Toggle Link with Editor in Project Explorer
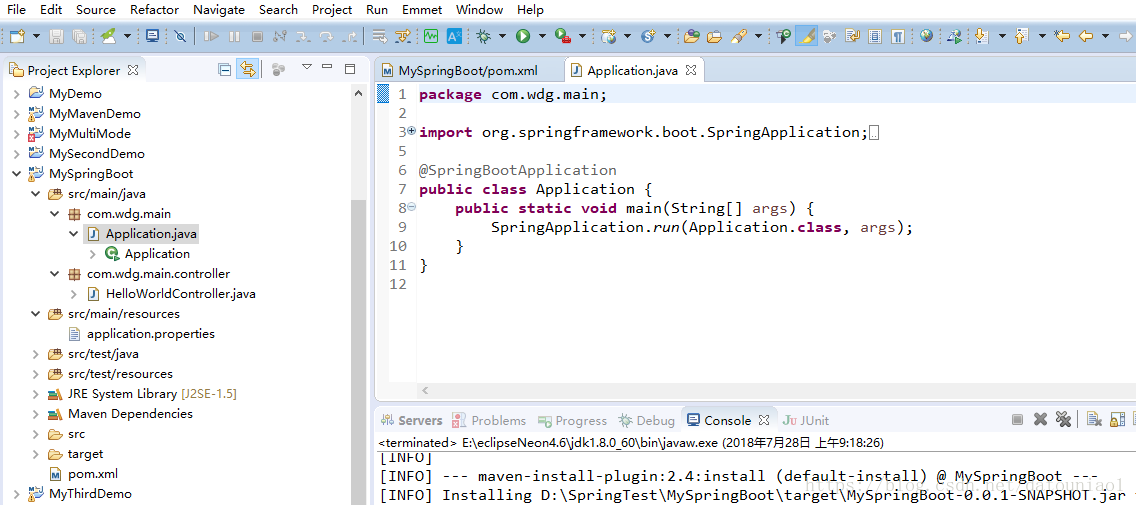Viewport: 1136px width, 505px height. (x=247, y=69)
